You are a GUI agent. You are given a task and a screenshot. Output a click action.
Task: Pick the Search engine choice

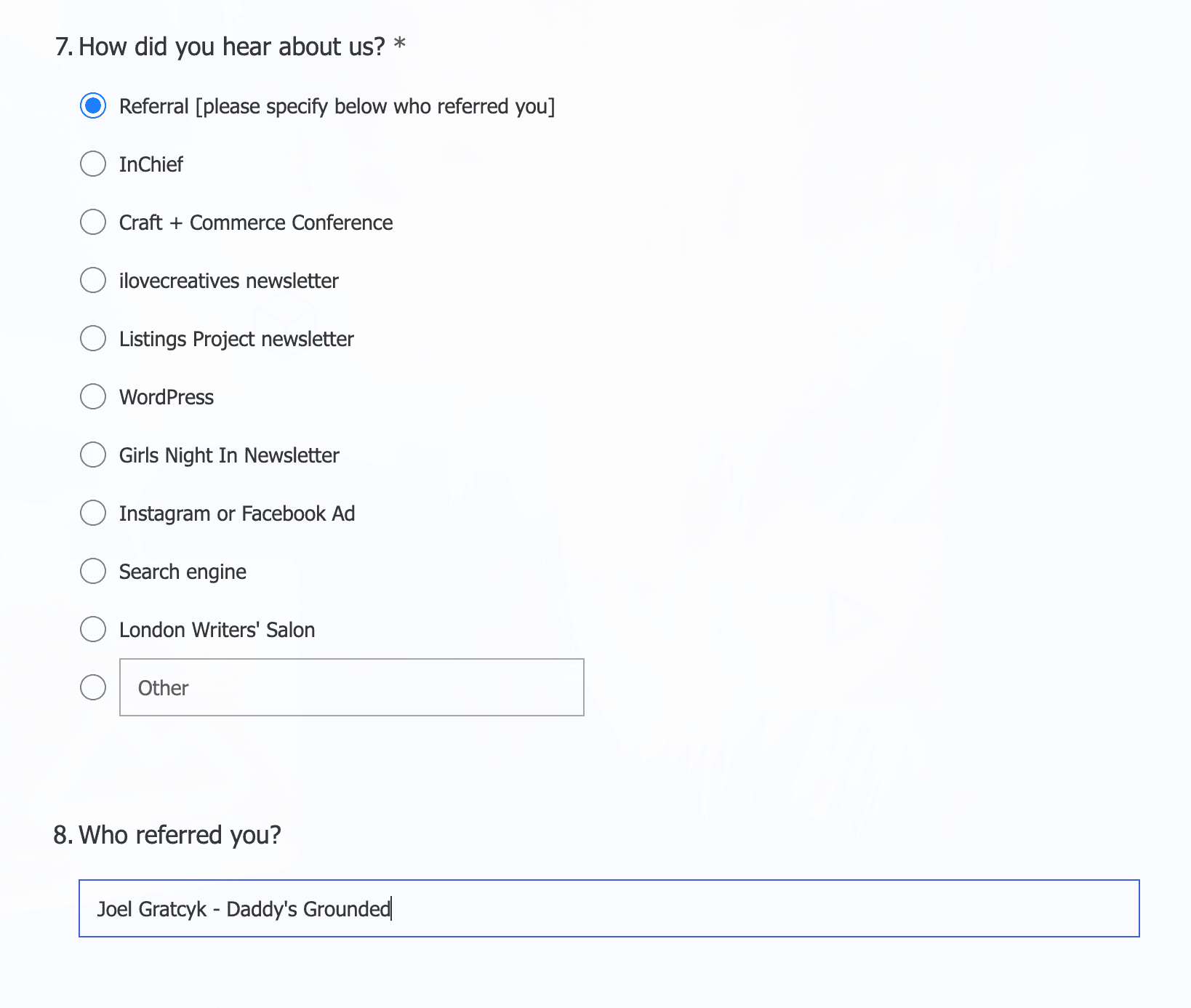pos(93,572)
